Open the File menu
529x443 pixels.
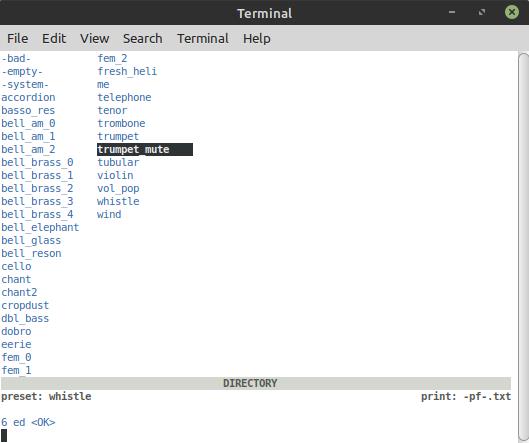[x=18, y=38]
